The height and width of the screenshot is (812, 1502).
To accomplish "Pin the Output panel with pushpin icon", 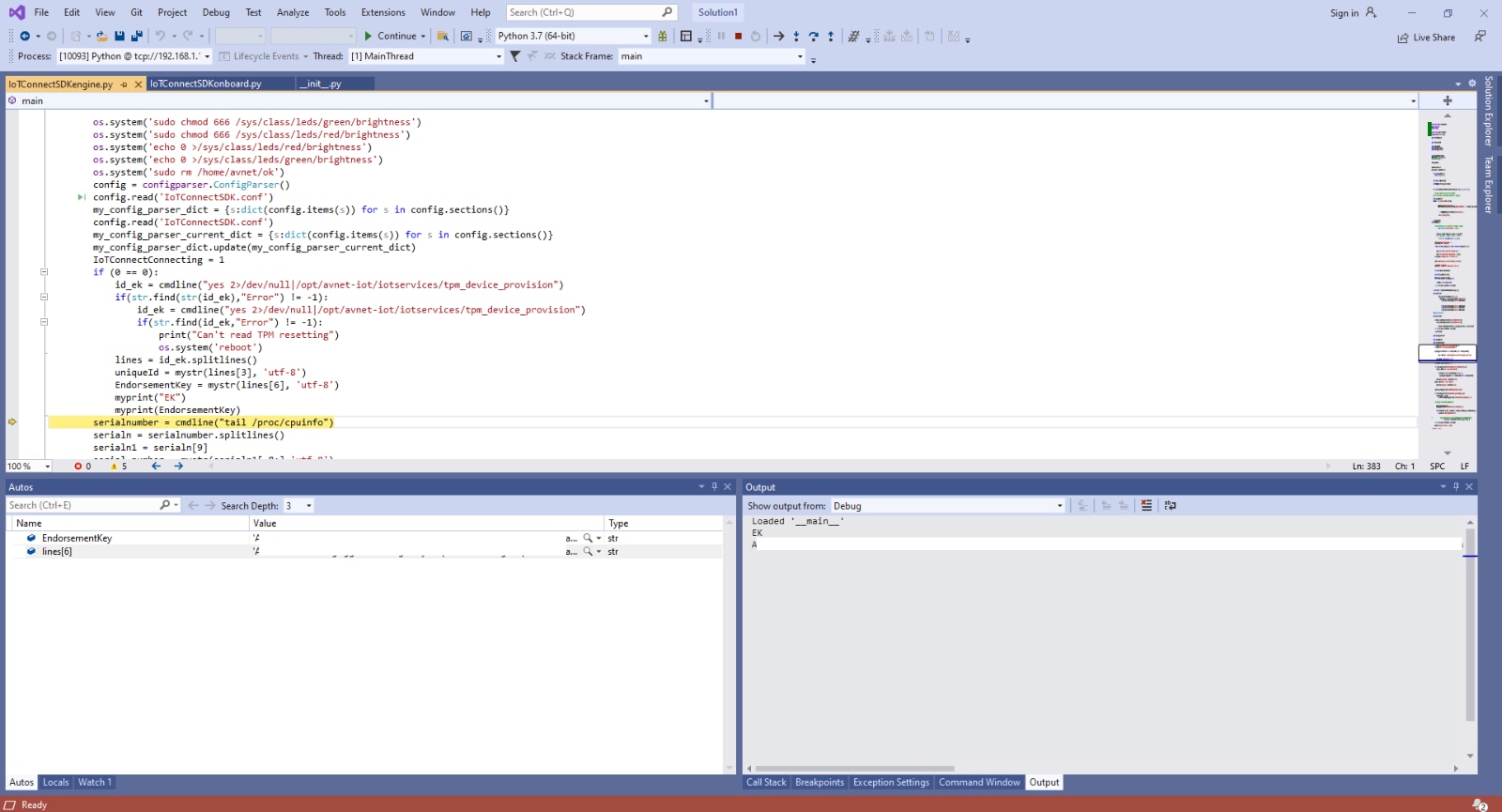I will pos(1456,486).
